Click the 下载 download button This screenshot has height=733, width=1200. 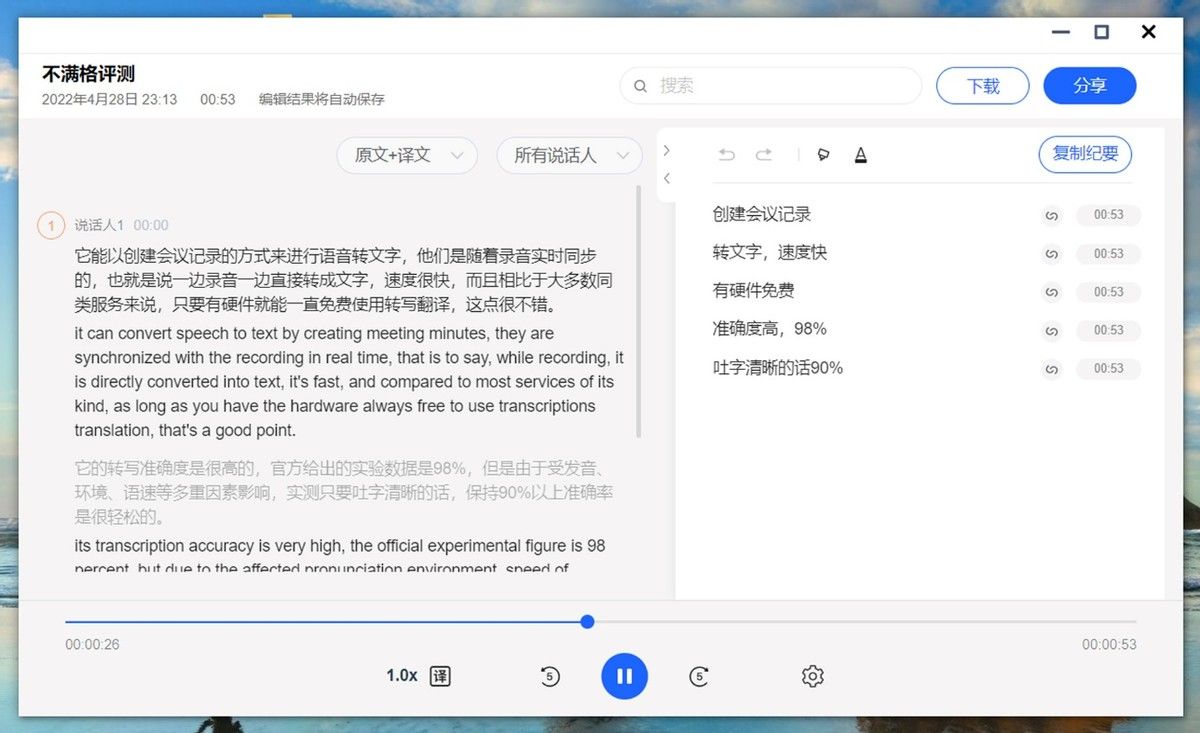[983, 86]
